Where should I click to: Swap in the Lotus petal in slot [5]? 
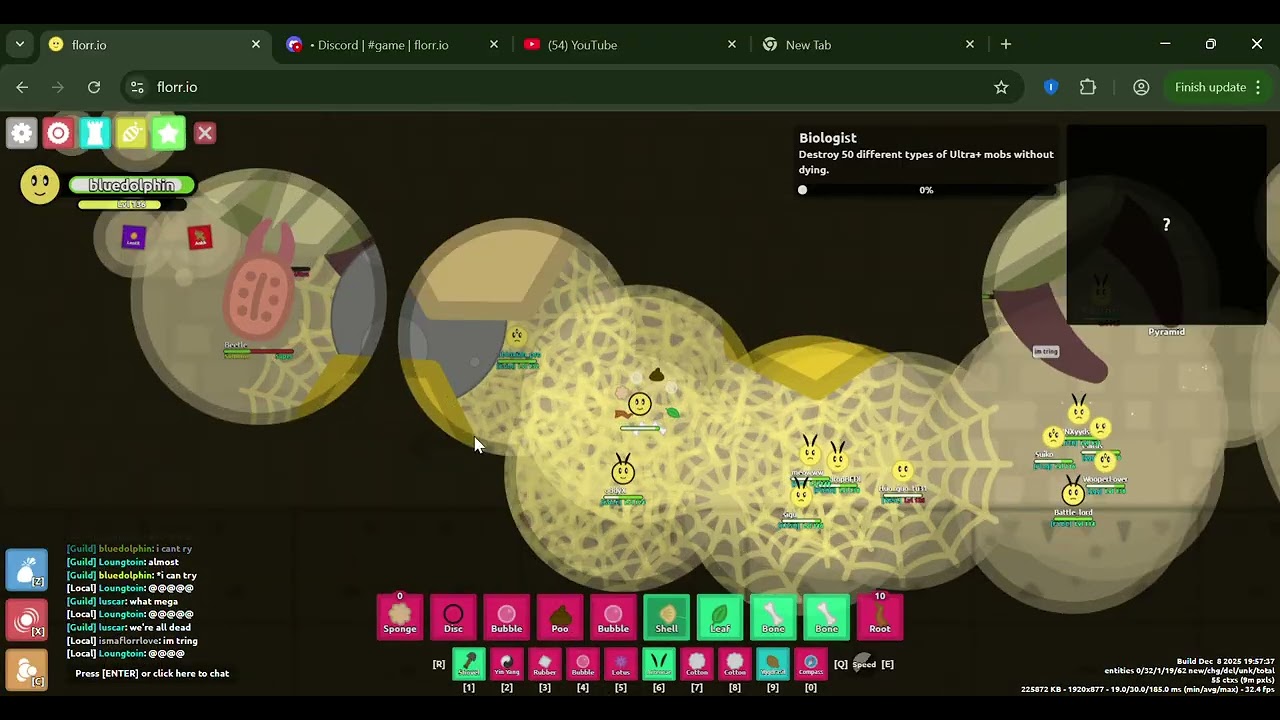[x=620, y=664]
